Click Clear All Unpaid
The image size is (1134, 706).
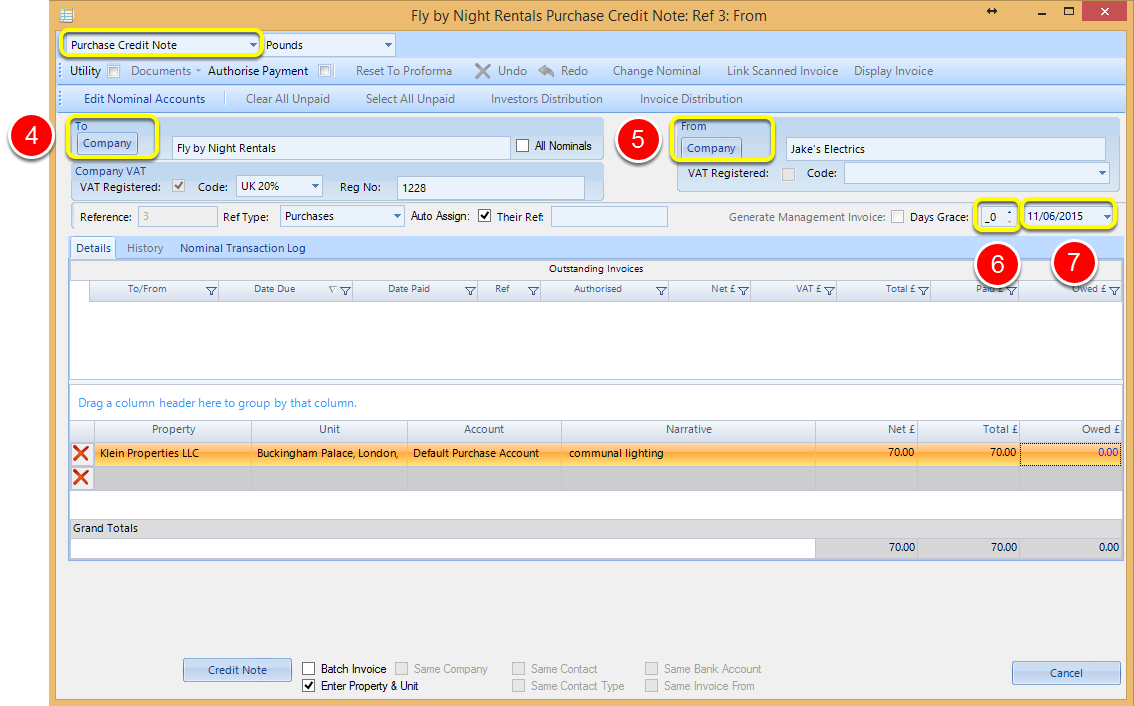pyautogui.click(x=287, y=98)
